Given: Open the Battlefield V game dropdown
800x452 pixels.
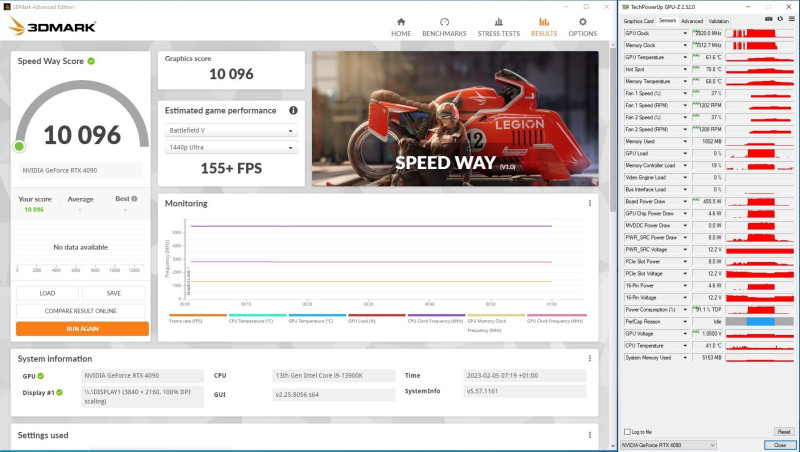Looking at the screenshot, I should [231, 131].
